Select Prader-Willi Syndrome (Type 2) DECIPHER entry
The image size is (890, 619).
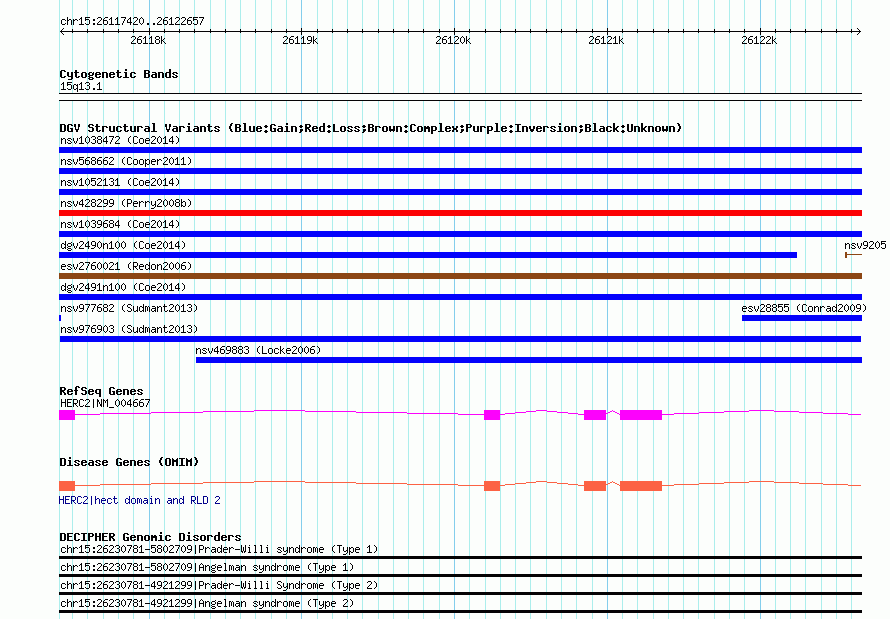[x=219, y=586]
